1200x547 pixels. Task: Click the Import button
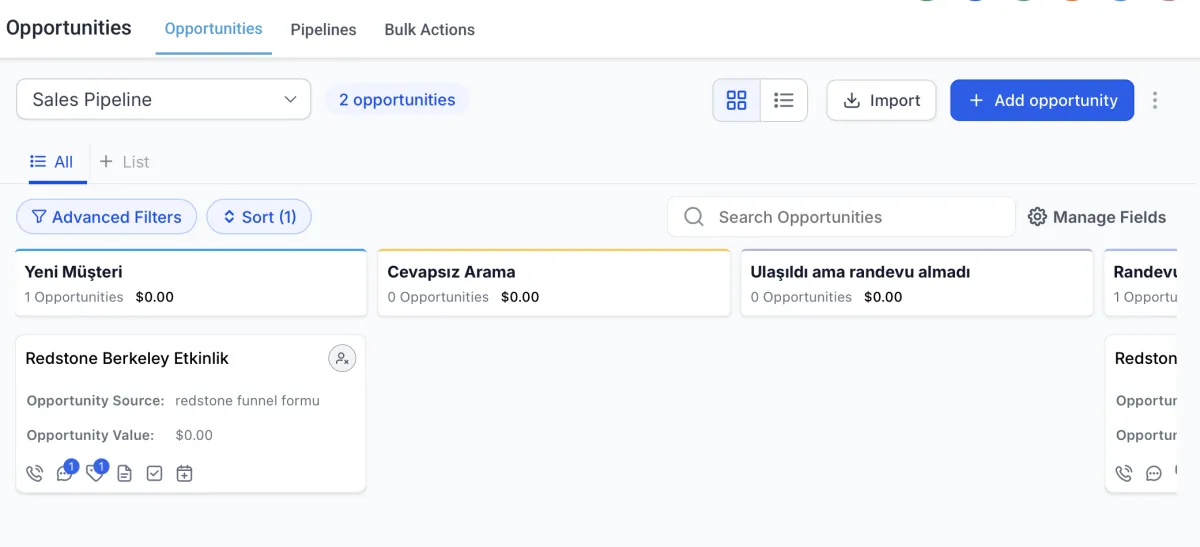881,100
